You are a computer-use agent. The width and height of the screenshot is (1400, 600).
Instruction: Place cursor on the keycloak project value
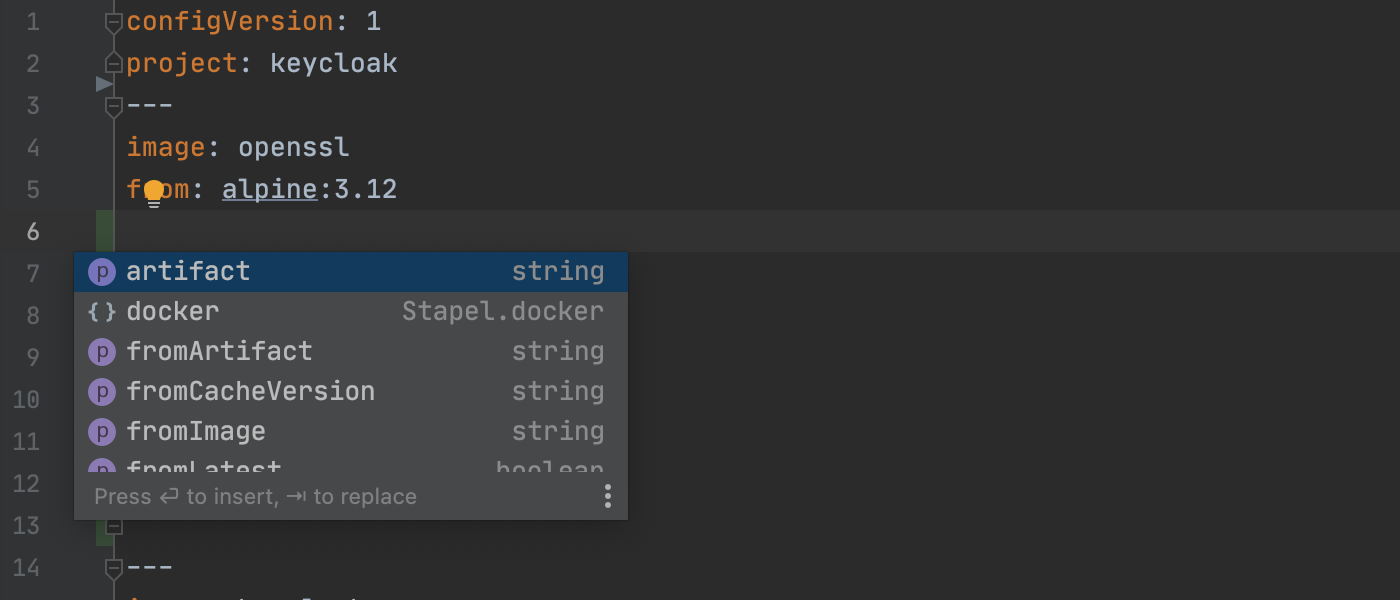click(x=334, y=64)
